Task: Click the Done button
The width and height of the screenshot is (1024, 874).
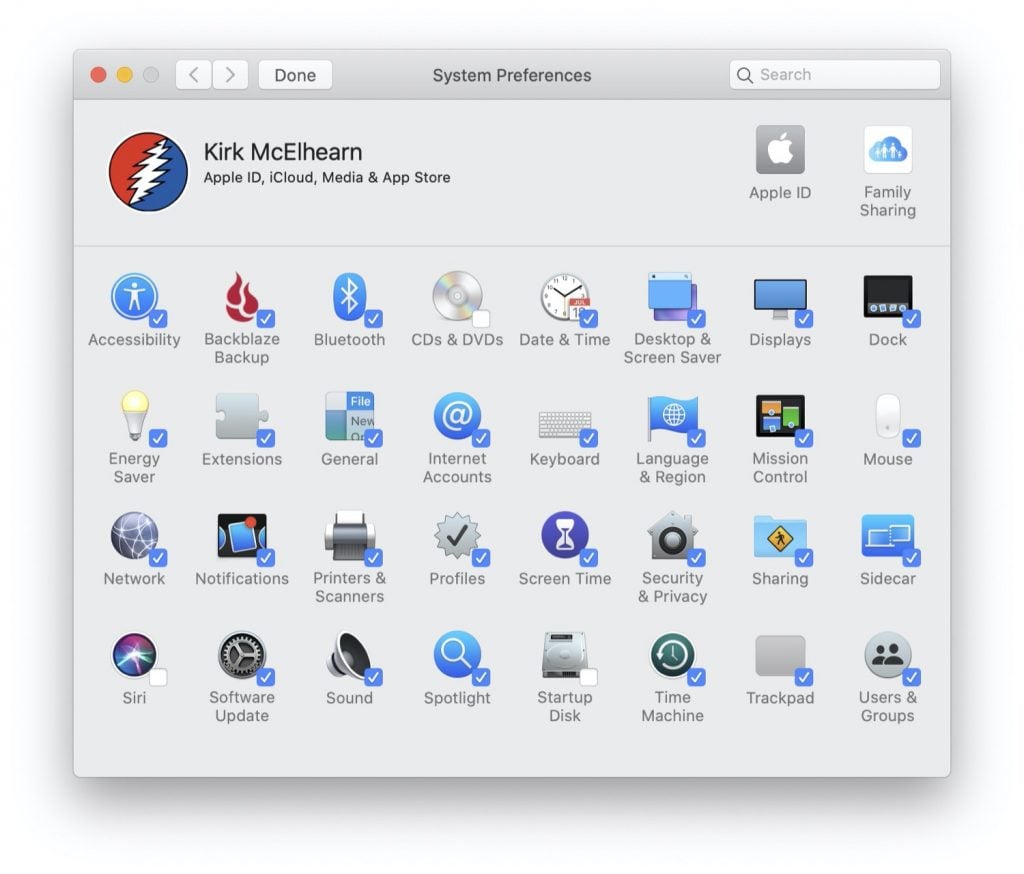Action: (295, 75)
